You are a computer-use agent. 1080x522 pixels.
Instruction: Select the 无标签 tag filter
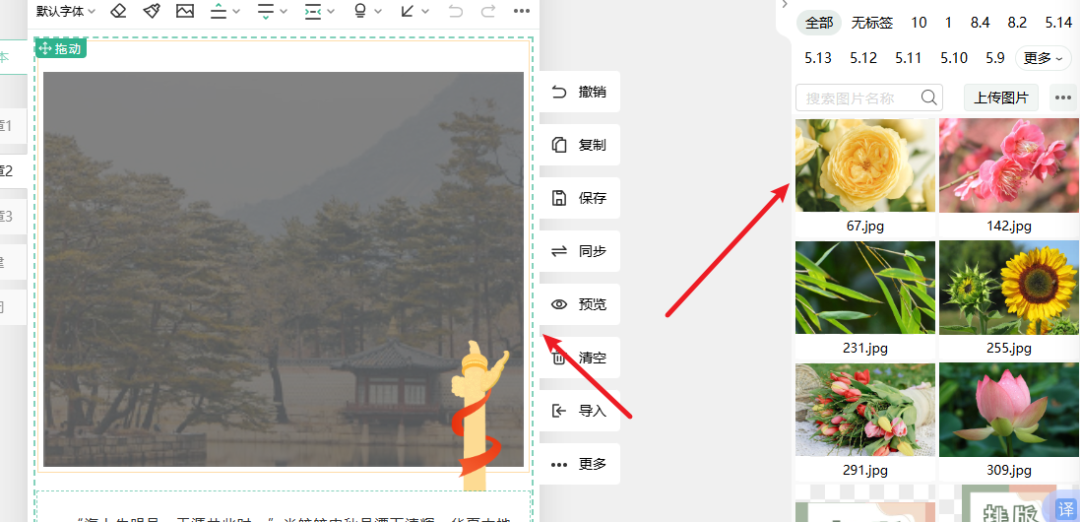pos(872,22)
